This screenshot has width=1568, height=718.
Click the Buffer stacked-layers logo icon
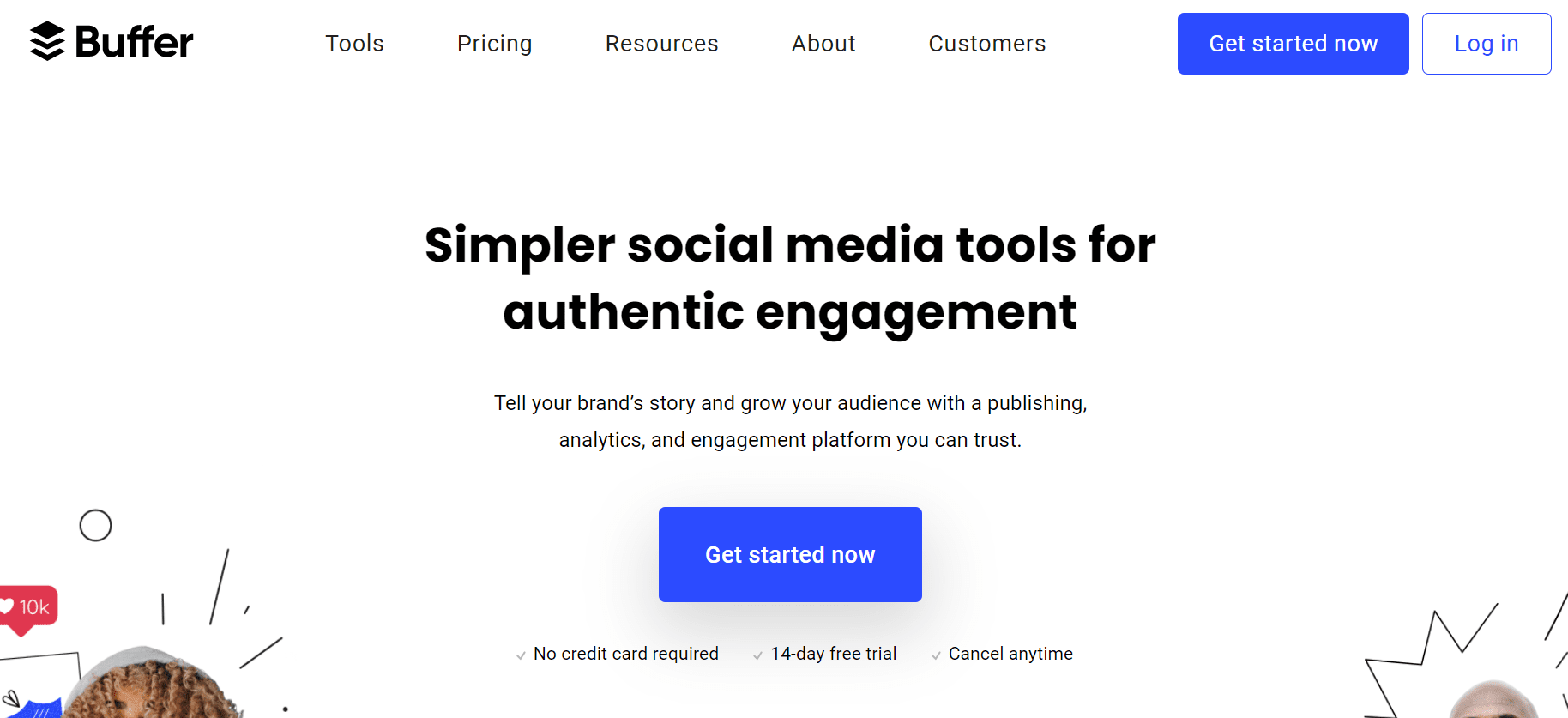point(47,41)
